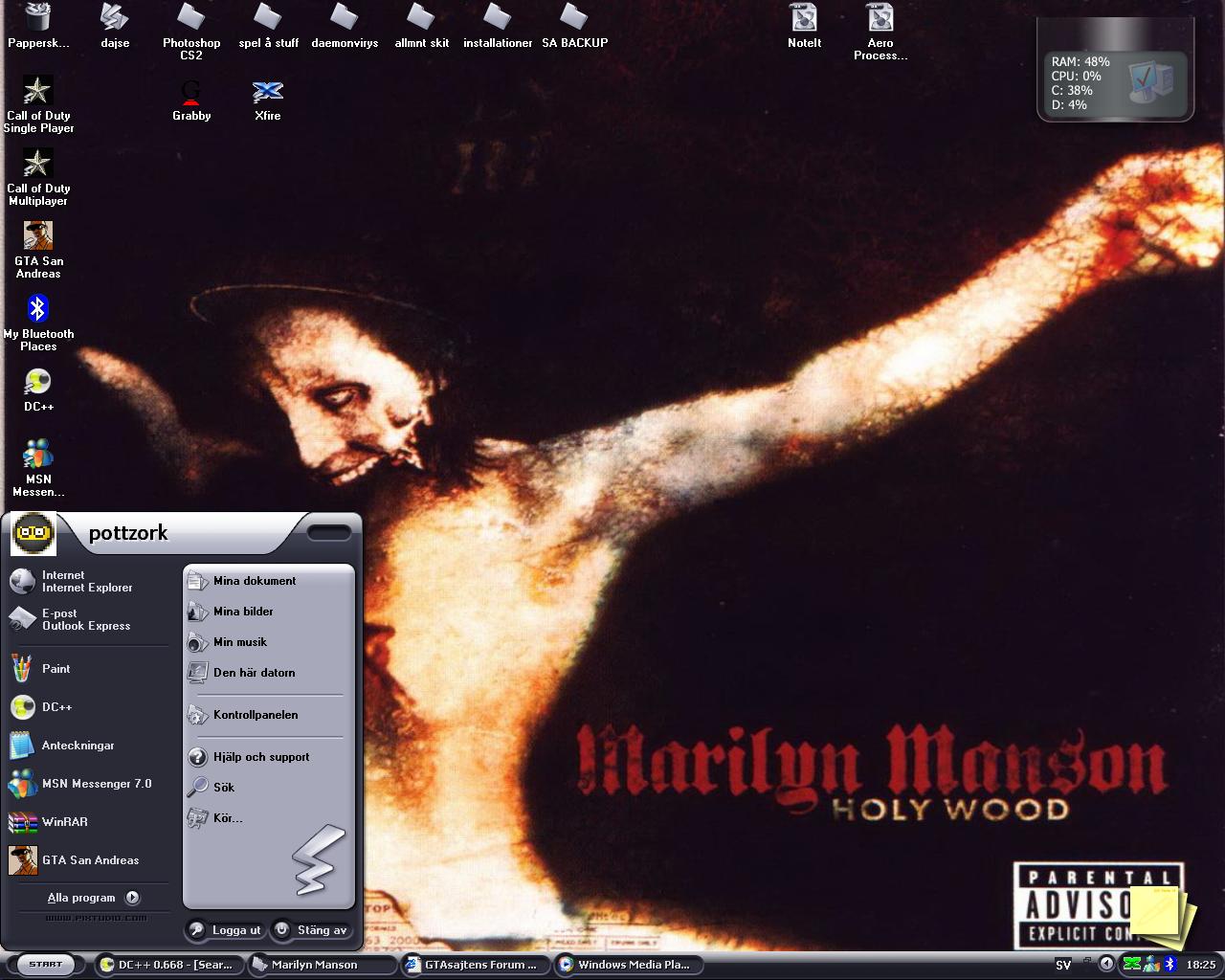Open the daemonvirys folder
The width and height of the screenshot is (1225, 980).
(x=345, y=26)
